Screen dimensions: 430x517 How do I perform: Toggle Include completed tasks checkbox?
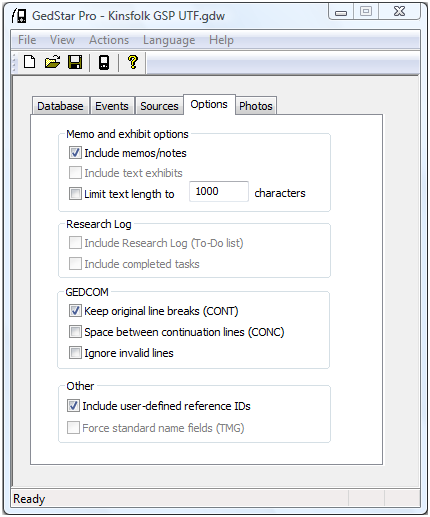coord(75,264)
